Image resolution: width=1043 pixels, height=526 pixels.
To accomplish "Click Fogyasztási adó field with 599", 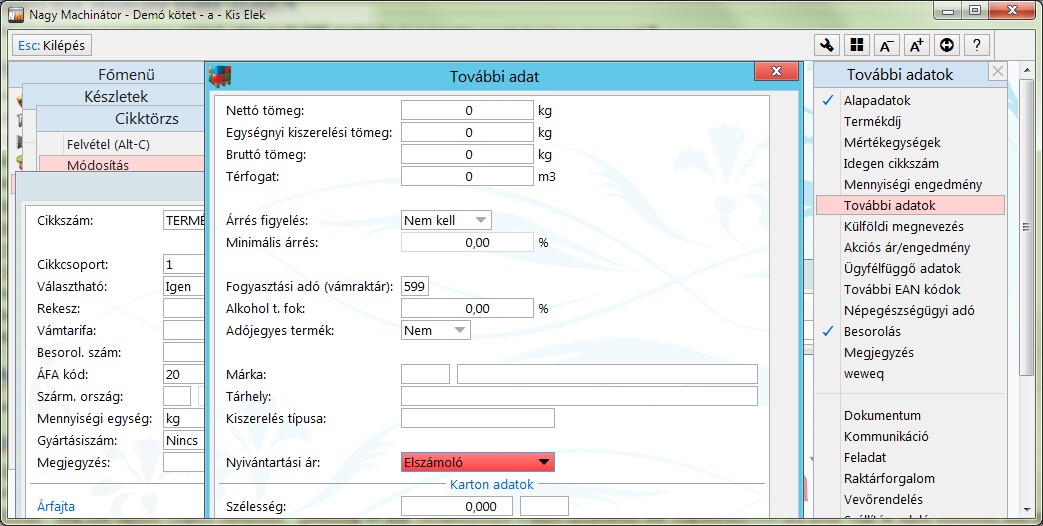I will coord(414,286).
